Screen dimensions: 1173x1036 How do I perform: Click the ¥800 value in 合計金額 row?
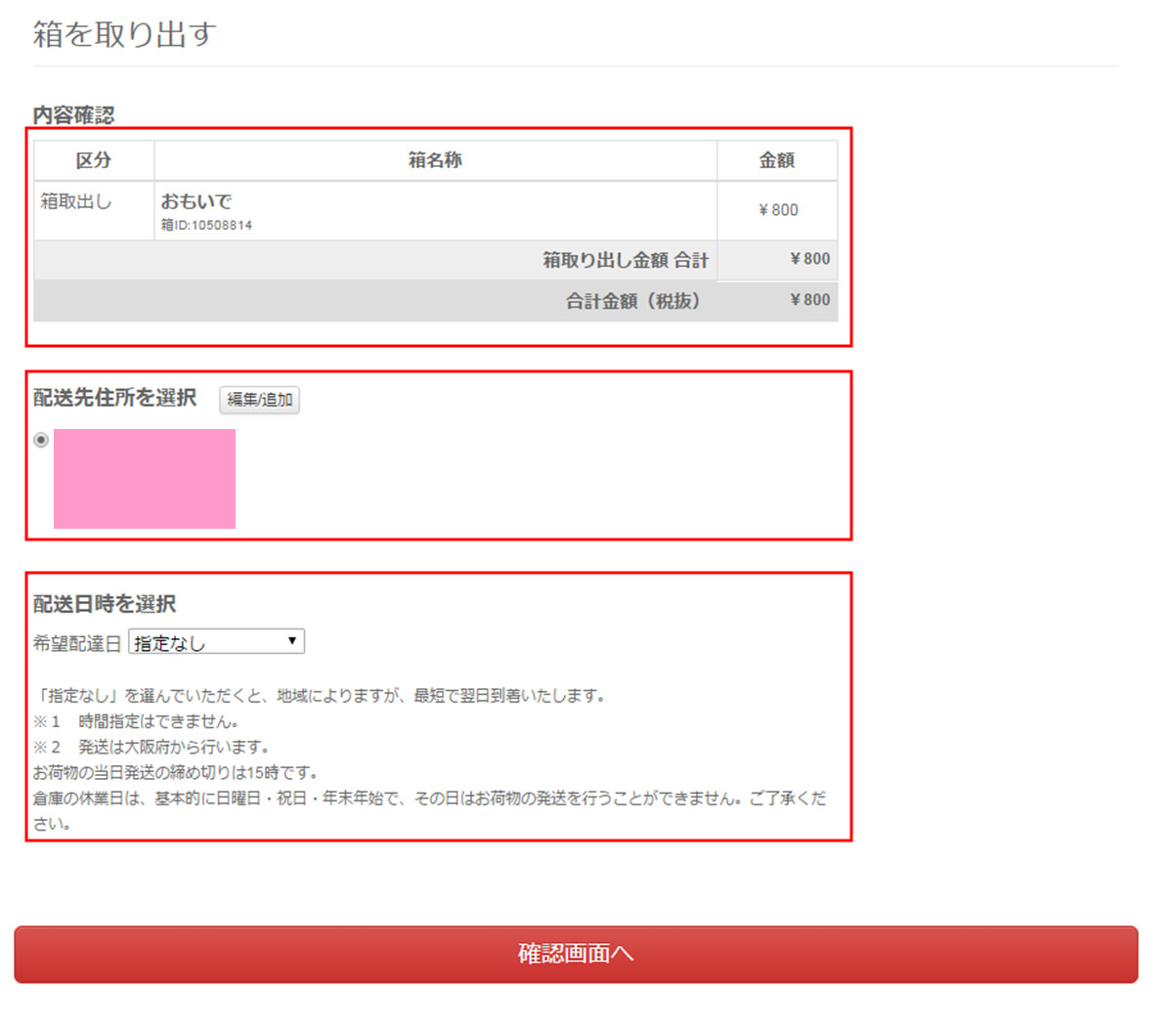click(x=810, y=300)
